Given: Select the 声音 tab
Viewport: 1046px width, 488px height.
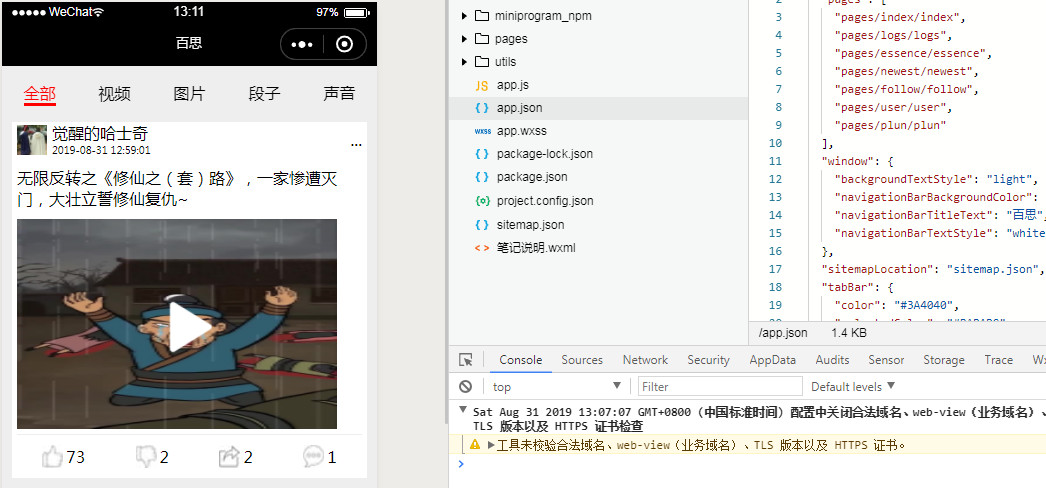Looking at the screenshot, I should pyautogui.click(x=339, y=94).
